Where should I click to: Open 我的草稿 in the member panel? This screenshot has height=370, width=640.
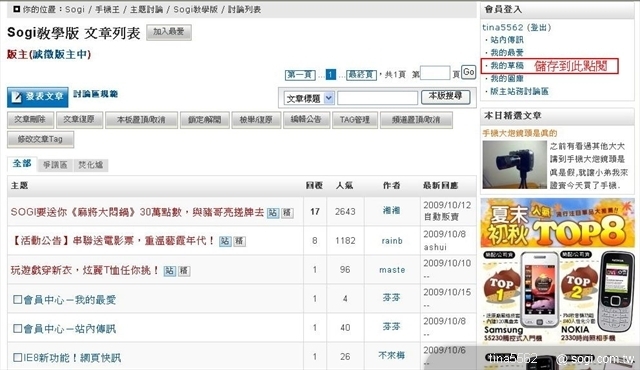pyautogui.click(x=507, y=65)
